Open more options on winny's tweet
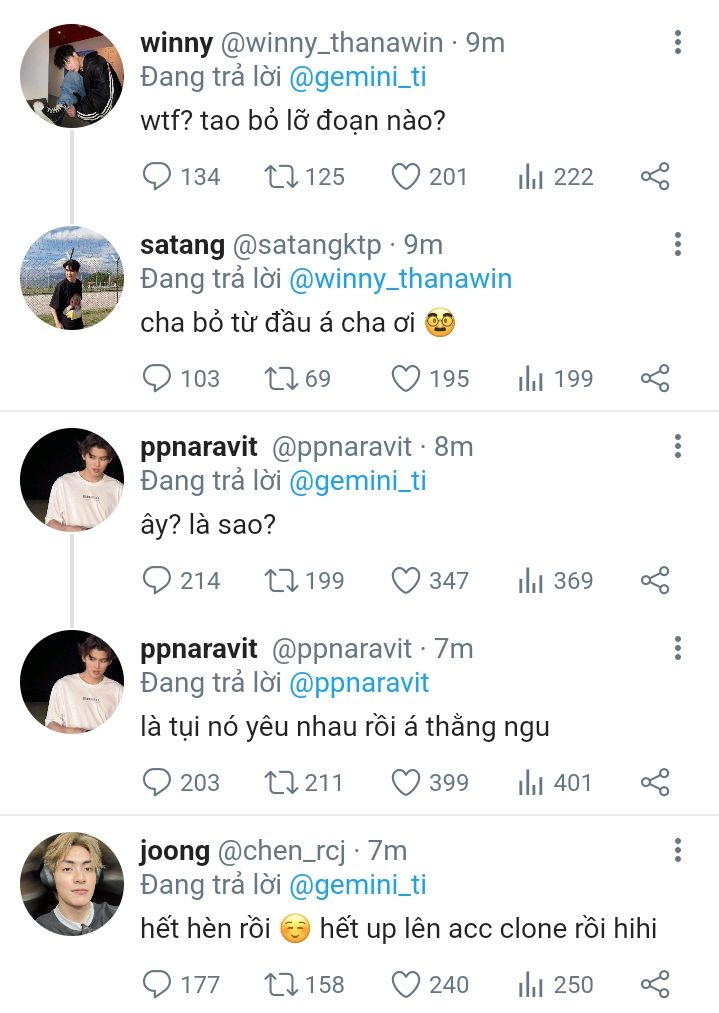Image resolution: width=719 pixels, height=1013 pixels. (x=678, y=42)
